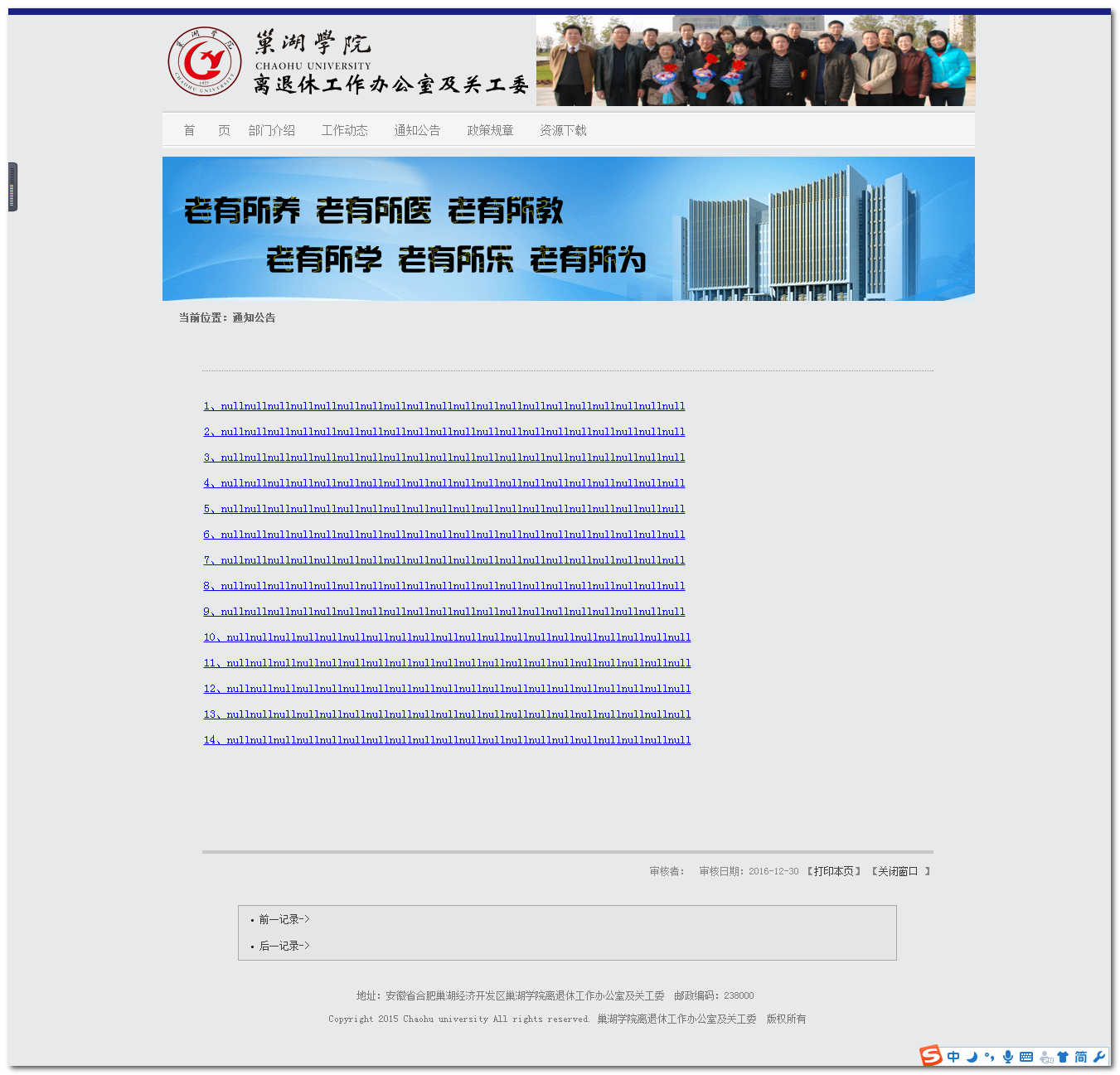Open the 通知公告 menu item
This screenshot has width=1120, height=1075.
[x=417, y=130]
